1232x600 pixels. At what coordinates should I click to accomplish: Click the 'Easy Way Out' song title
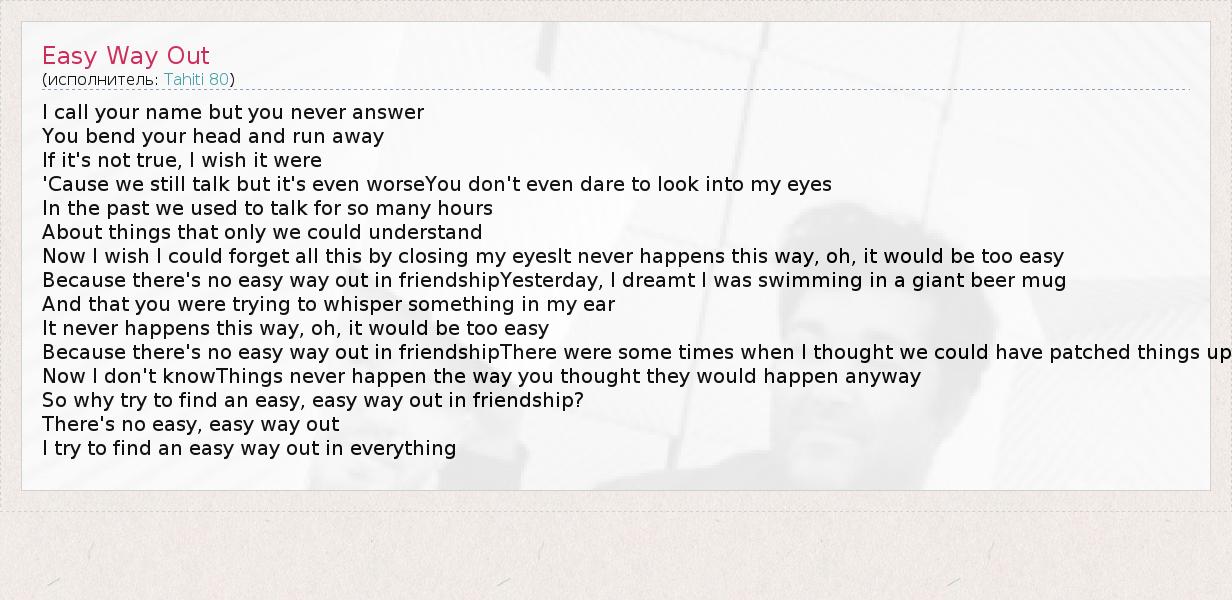[x=126, y=55]
